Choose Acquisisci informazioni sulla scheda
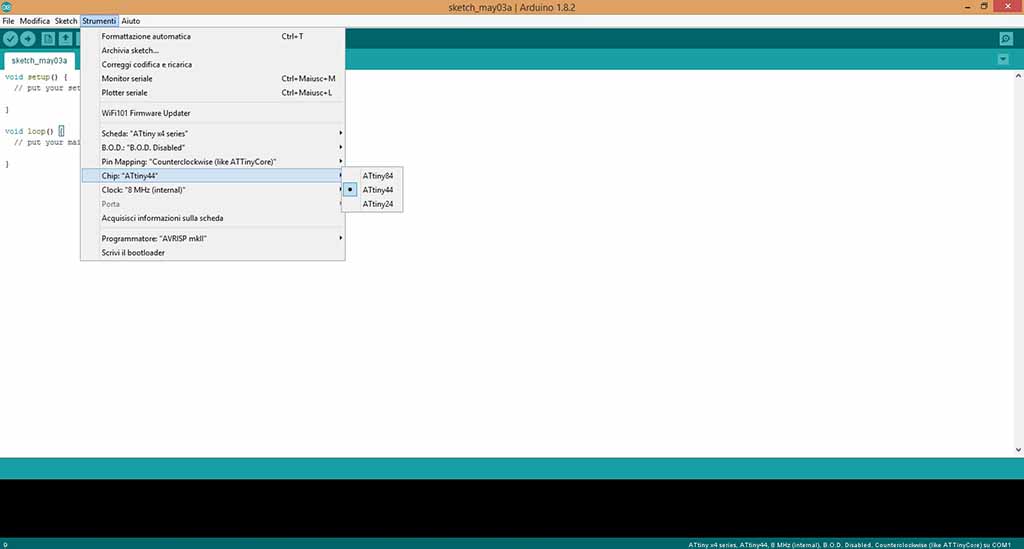The image size is (1024, 549). 212,218
